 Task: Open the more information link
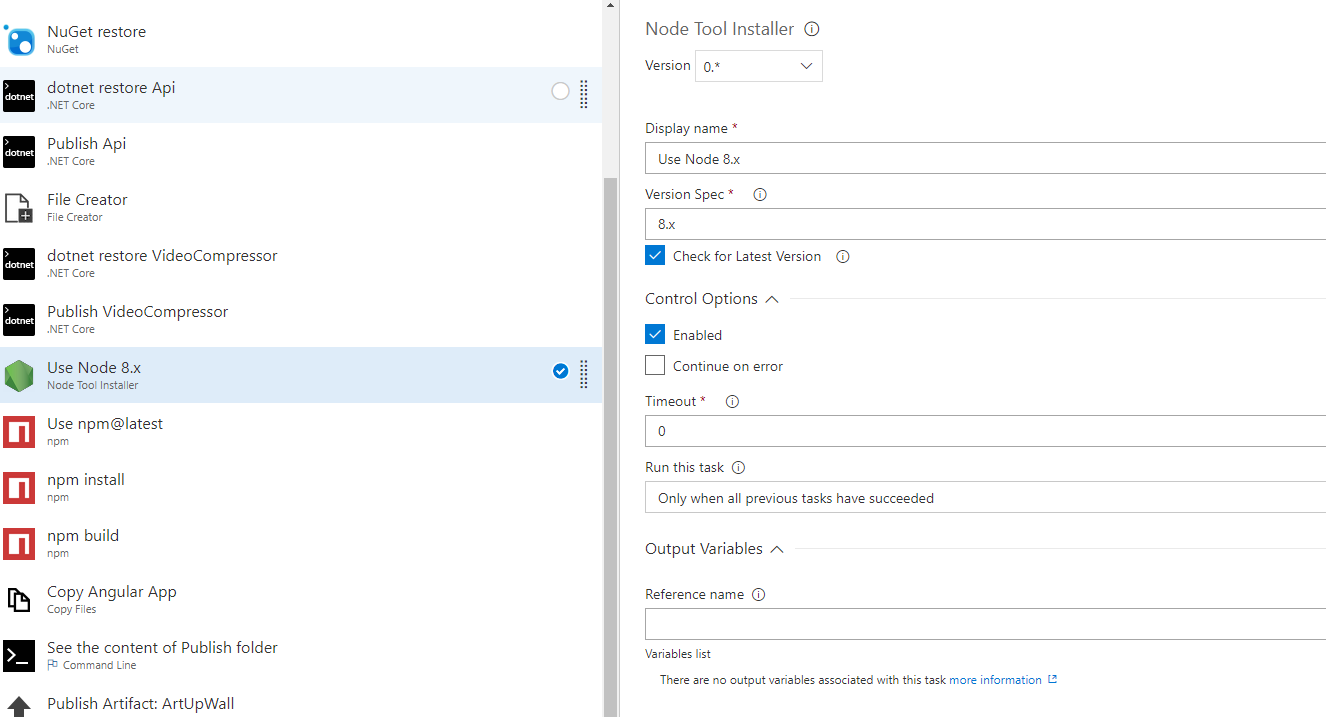pyautogui.click(x=995, y=680)
